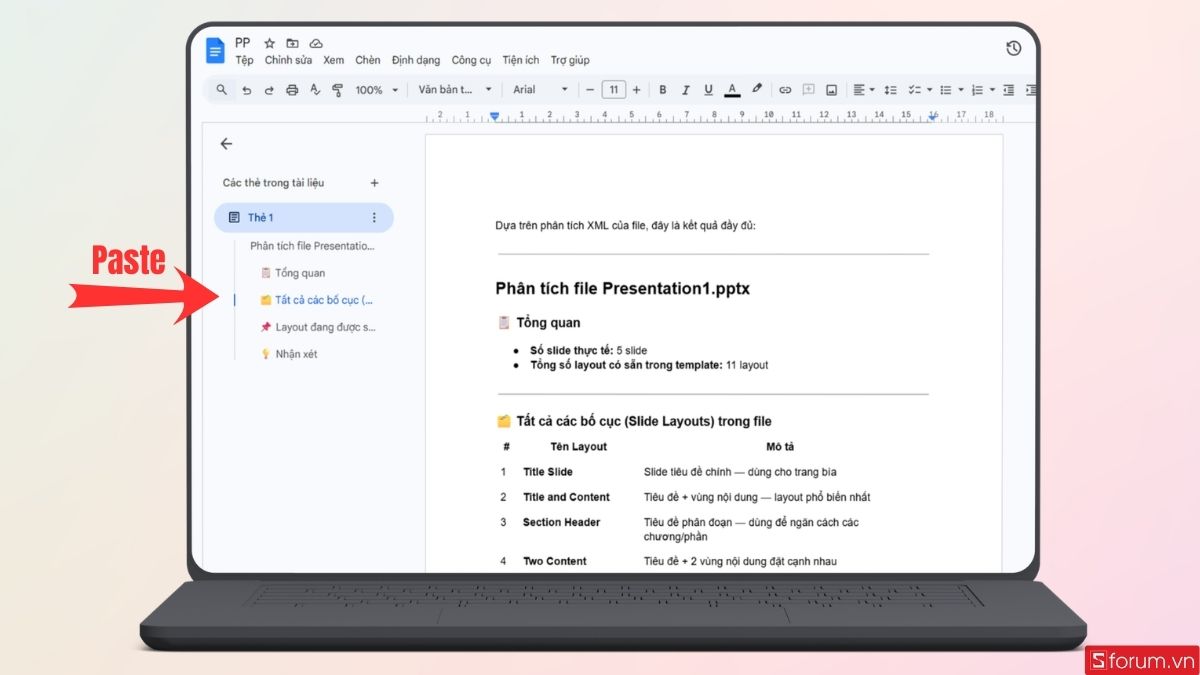Print the document
The height and width of the screenshot is (675, 1200).
292,90
